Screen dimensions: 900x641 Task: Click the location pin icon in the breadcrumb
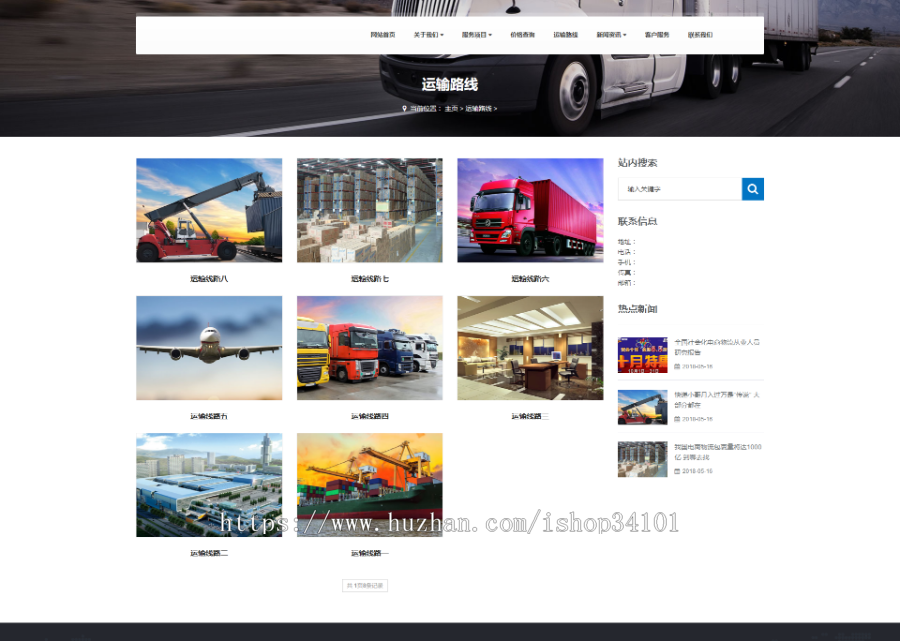(404, 108)
